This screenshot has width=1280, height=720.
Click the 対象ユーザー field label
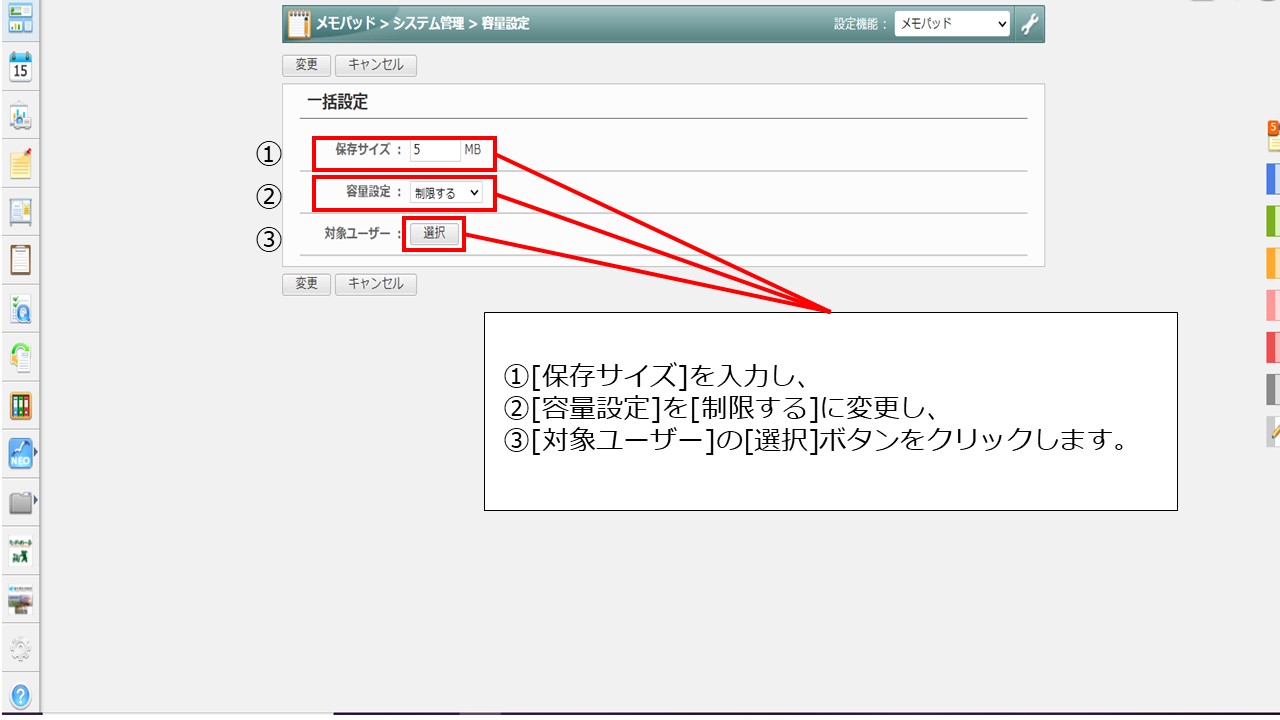363,234
